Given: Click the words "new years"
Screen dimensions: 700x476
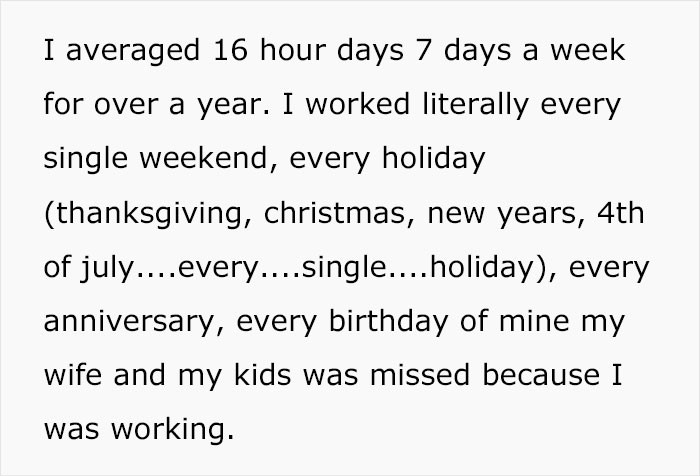Looking at the screenshot, I should pos(495,213).
